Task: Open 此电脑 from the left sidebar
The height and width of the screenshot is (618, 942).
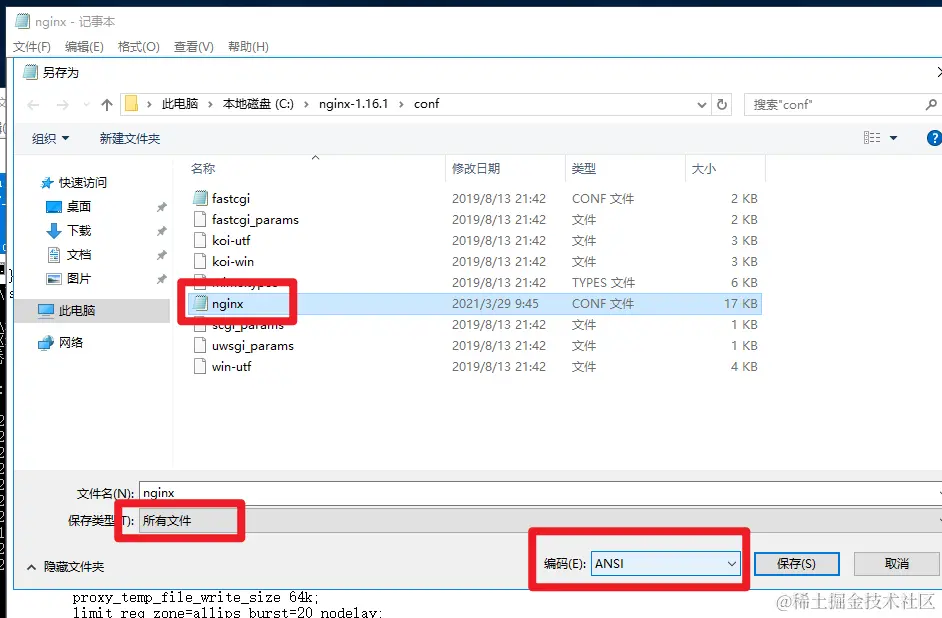Action: click(x=75, y=310)
